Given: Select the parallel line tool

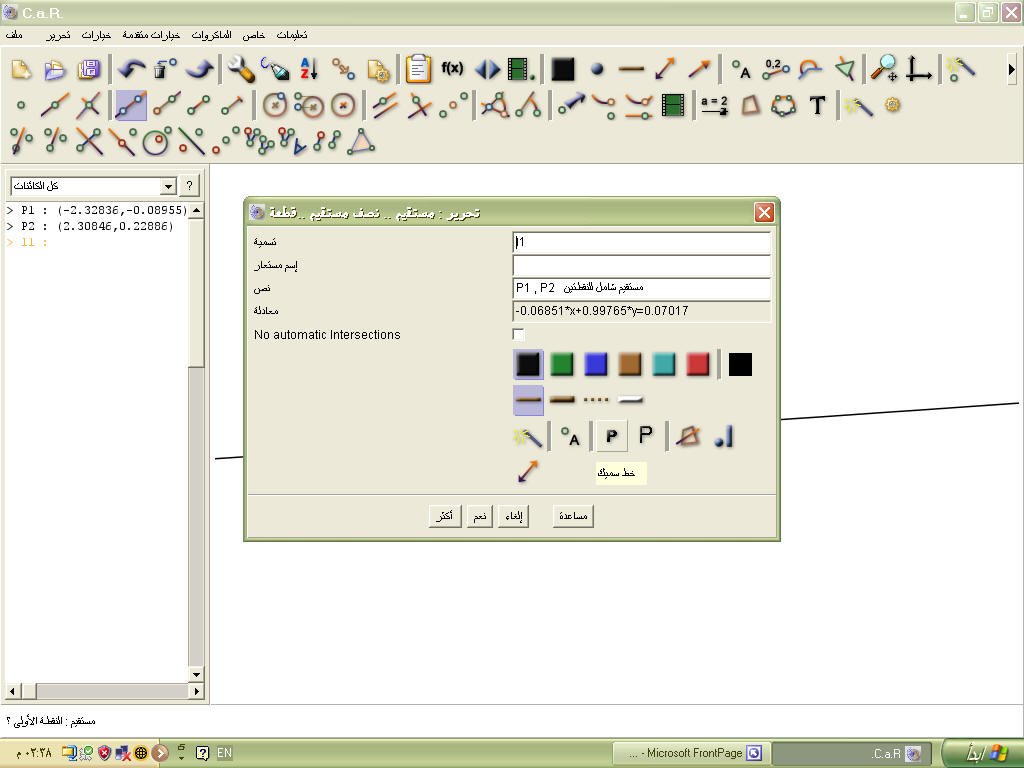Looking at the screenshot, I should (x=385, y=105).
